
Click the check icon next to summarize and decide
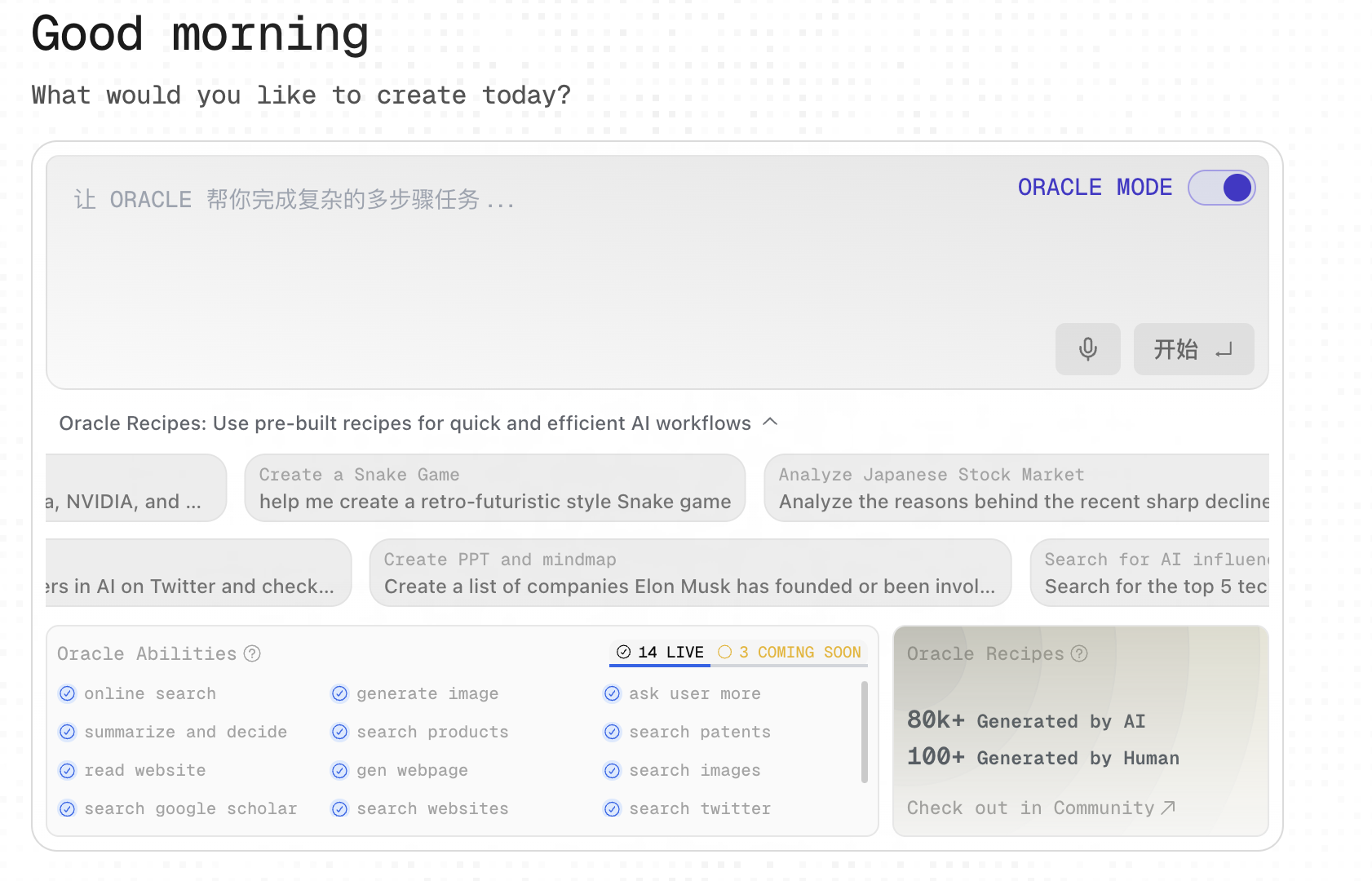click(68, 732)
